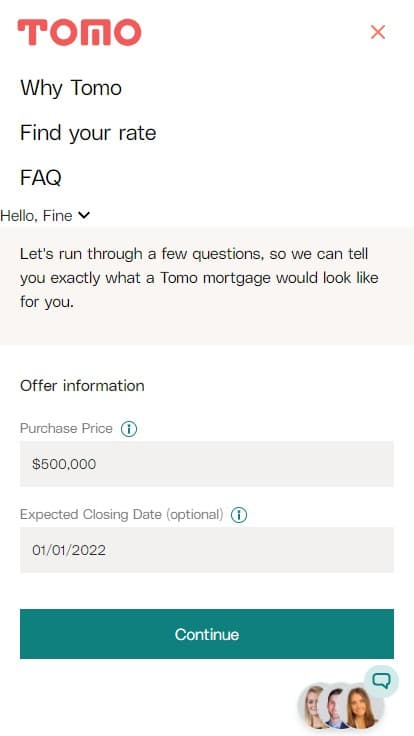Expand the chevron beside Hello, Fine
This screenshot has width=414, height=736.
pyautogui.click(x=84, y=215)
